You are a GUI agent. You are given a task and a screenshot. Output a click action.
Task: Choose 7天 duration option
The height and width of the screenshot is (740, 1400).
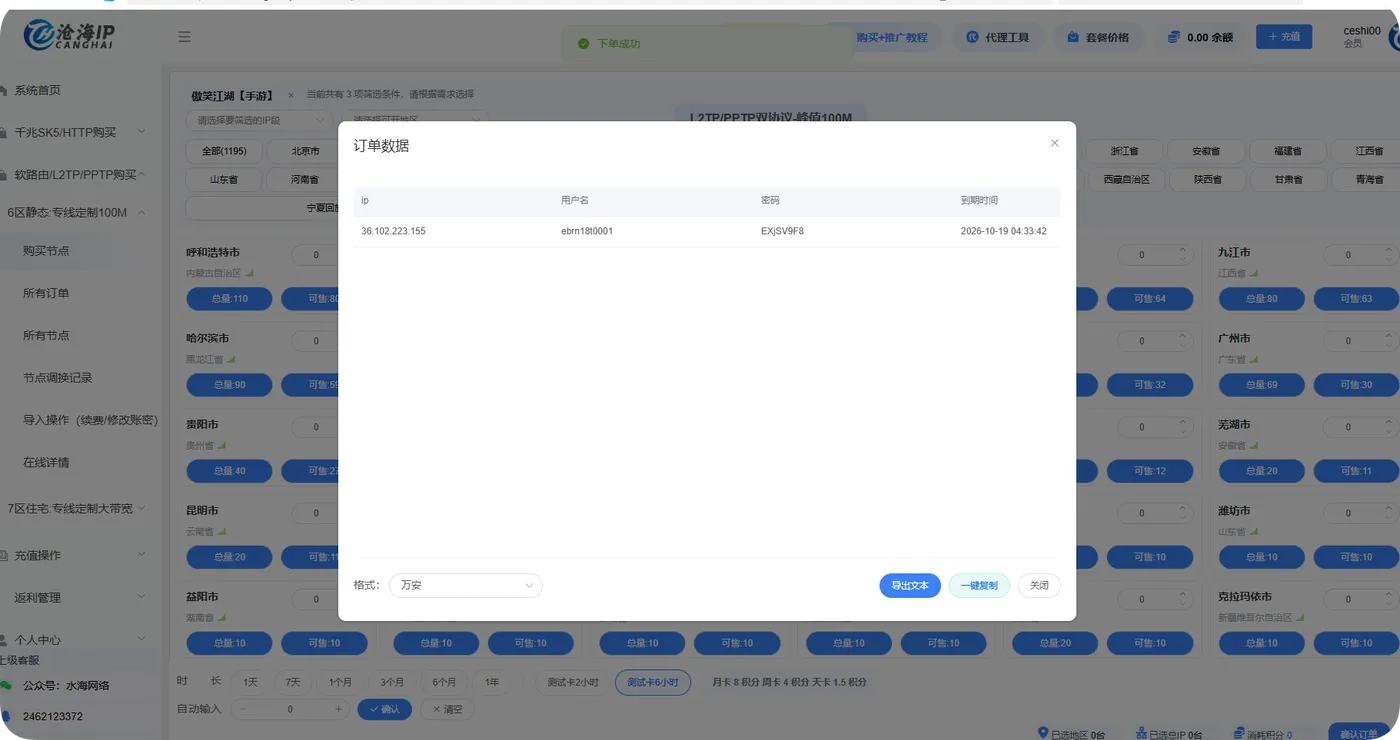293,682
